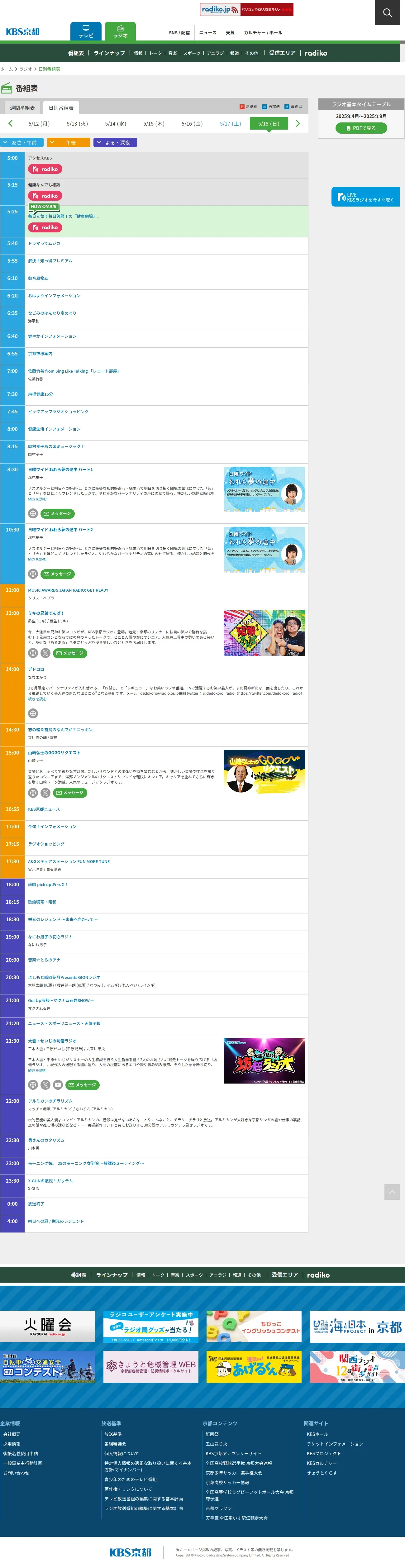Screen dimensions: 405x1568
Task: Jump to 午後 section
Action: point(68,142)
